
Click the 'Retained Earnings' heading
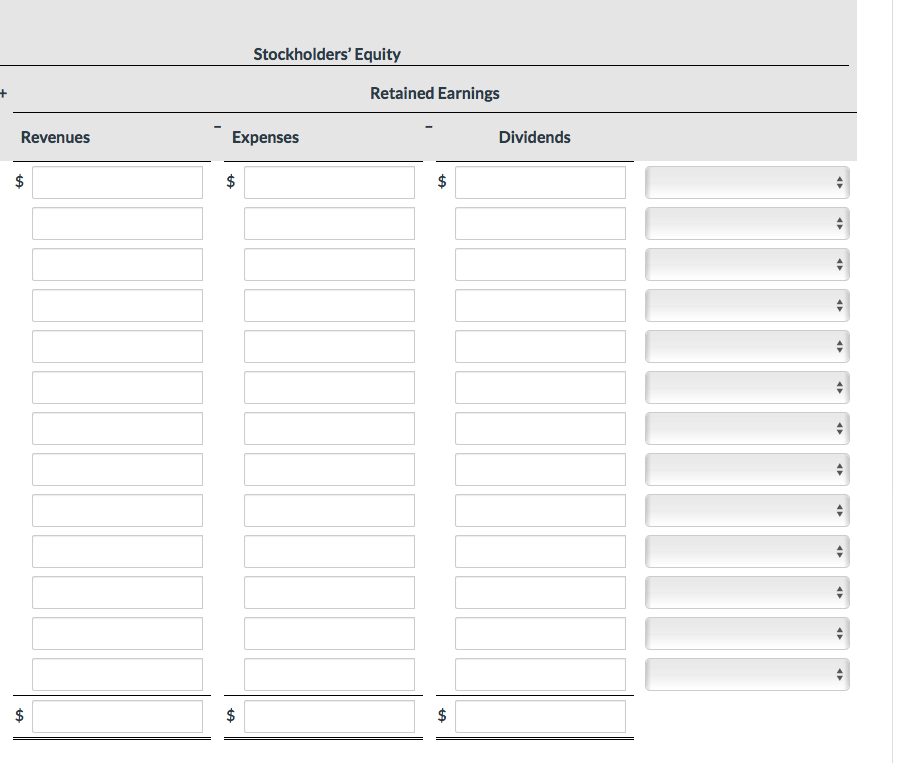coord(435,93)
